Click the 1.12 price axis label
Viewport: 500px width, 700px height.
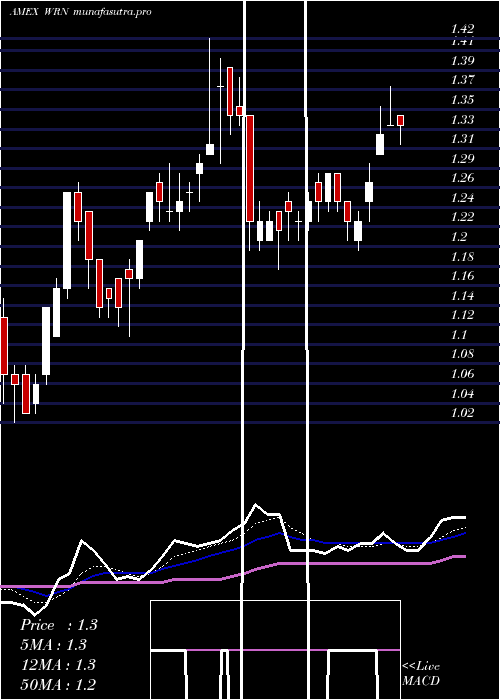tap(462, 315)
